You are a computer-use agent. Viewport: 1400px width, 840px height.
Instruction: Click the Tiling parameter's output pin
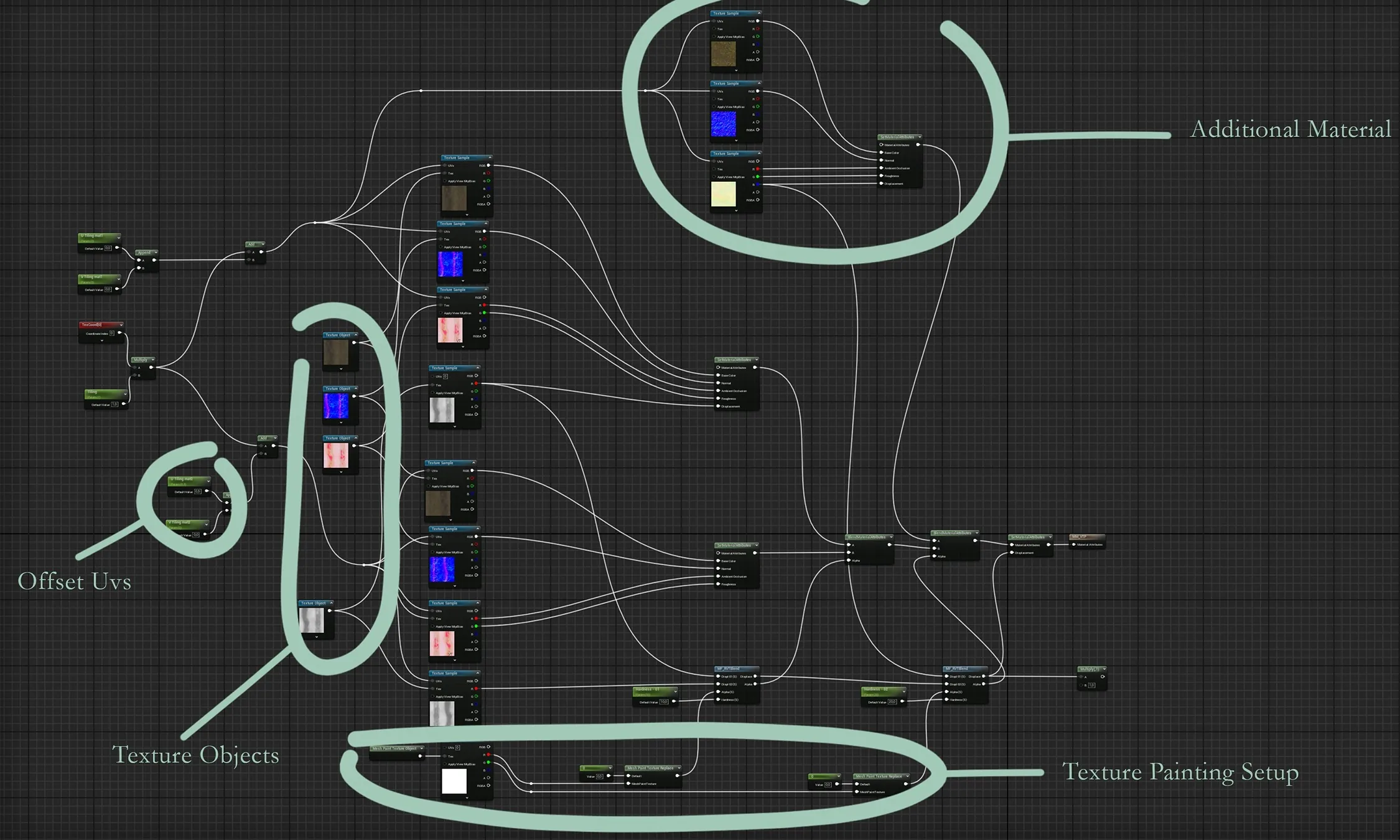tap(123, 404)
